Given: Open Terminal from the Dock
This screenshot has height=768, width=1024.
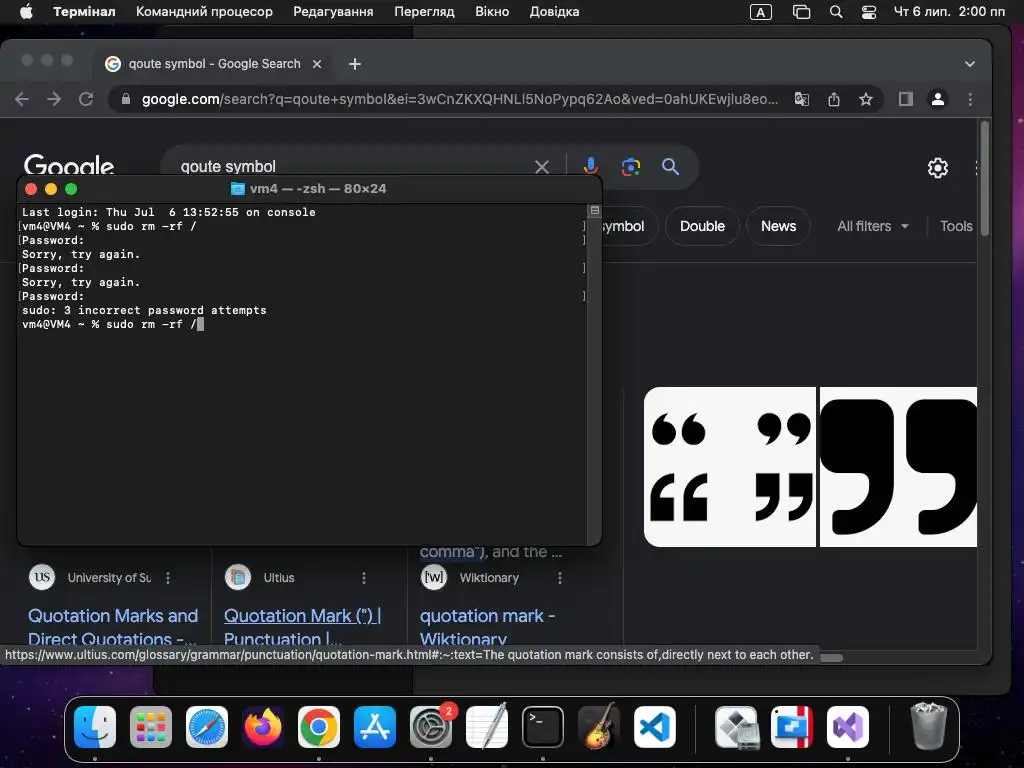Looking at the screenshot, I should (x=543, y=727).
